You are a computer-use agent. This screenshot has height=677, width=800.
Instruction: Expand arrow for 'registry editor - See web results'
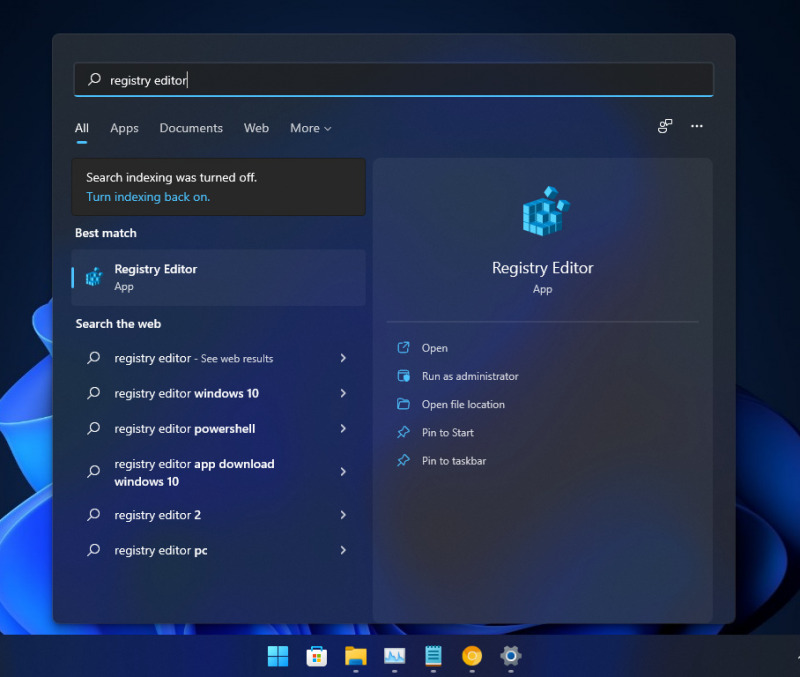click(x=343, y=358)
